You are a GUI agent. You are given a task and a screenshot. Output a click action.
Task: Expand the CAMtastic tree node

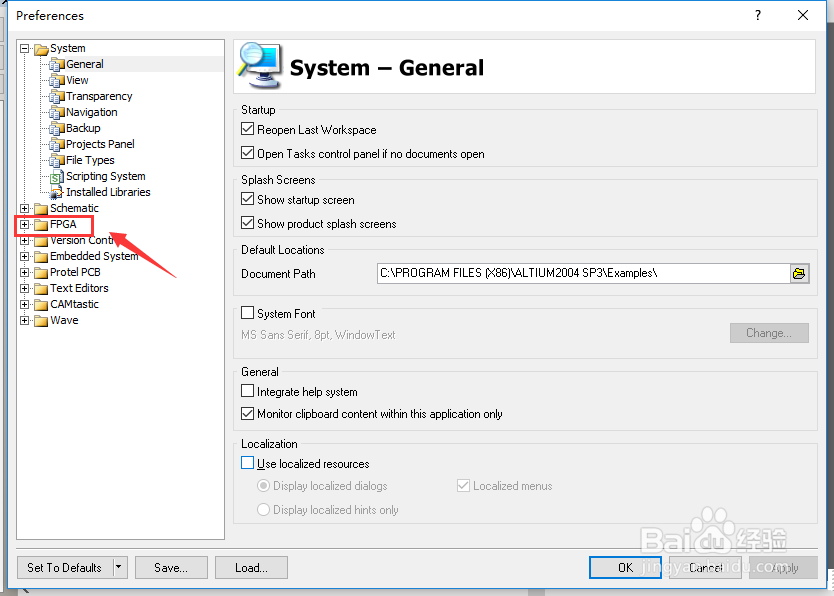coord(24,305)
